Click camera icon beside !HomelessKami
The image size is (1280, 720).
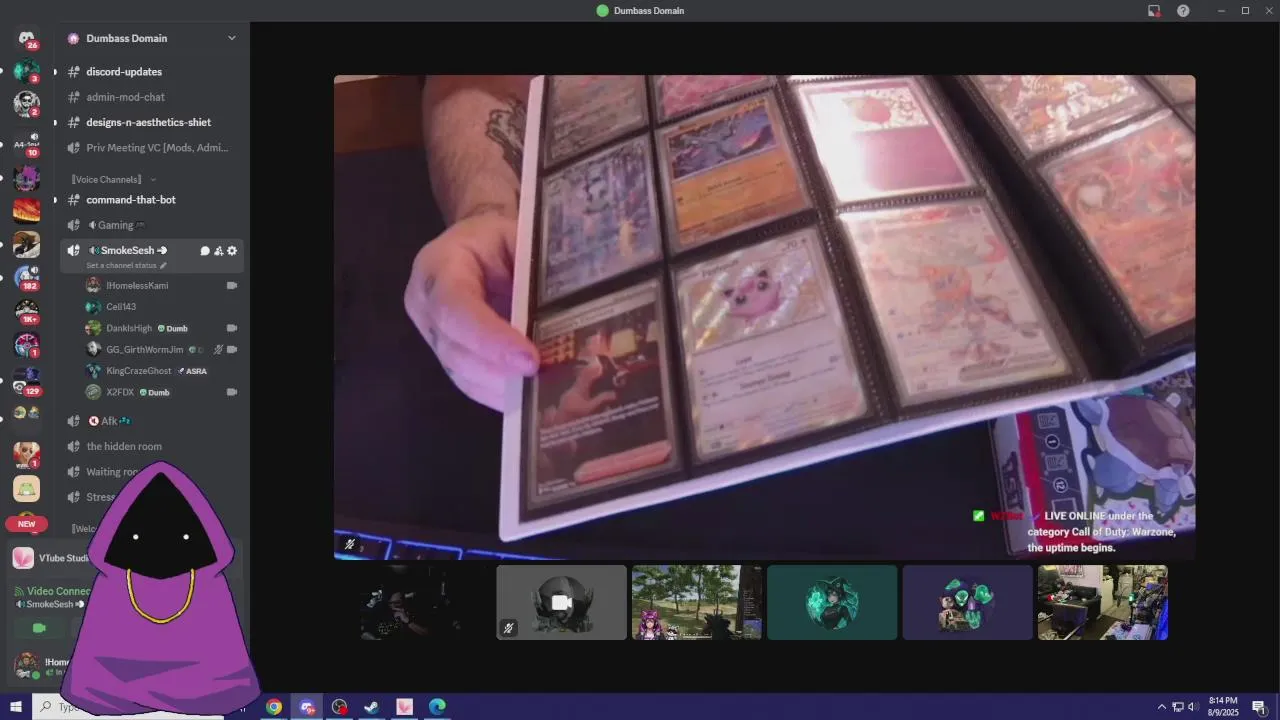point(232,285)
